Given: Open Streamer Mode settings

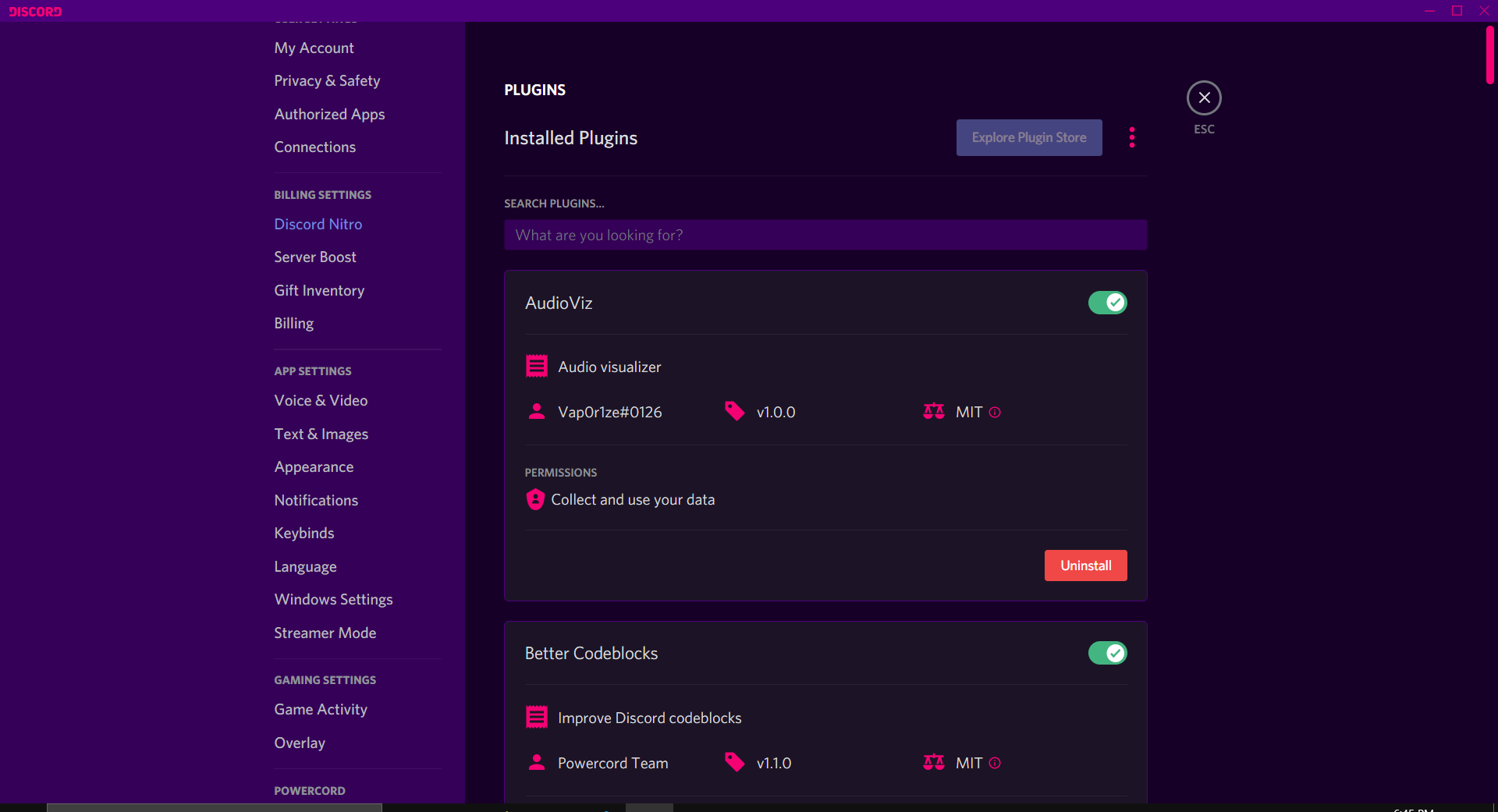Looking at the screenshot, I should click(x=325, y=633).
